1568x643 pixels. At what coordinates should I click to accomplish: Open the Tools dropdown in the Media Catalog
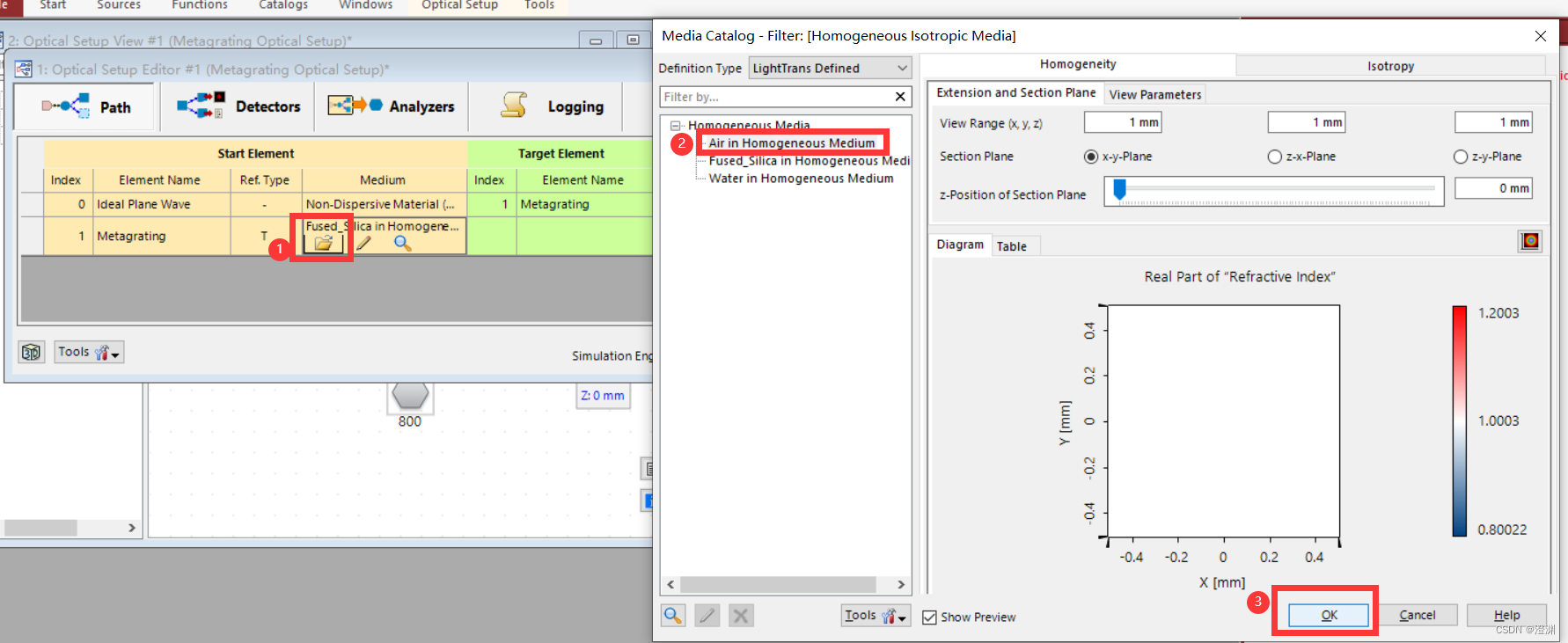click(875, 616)
